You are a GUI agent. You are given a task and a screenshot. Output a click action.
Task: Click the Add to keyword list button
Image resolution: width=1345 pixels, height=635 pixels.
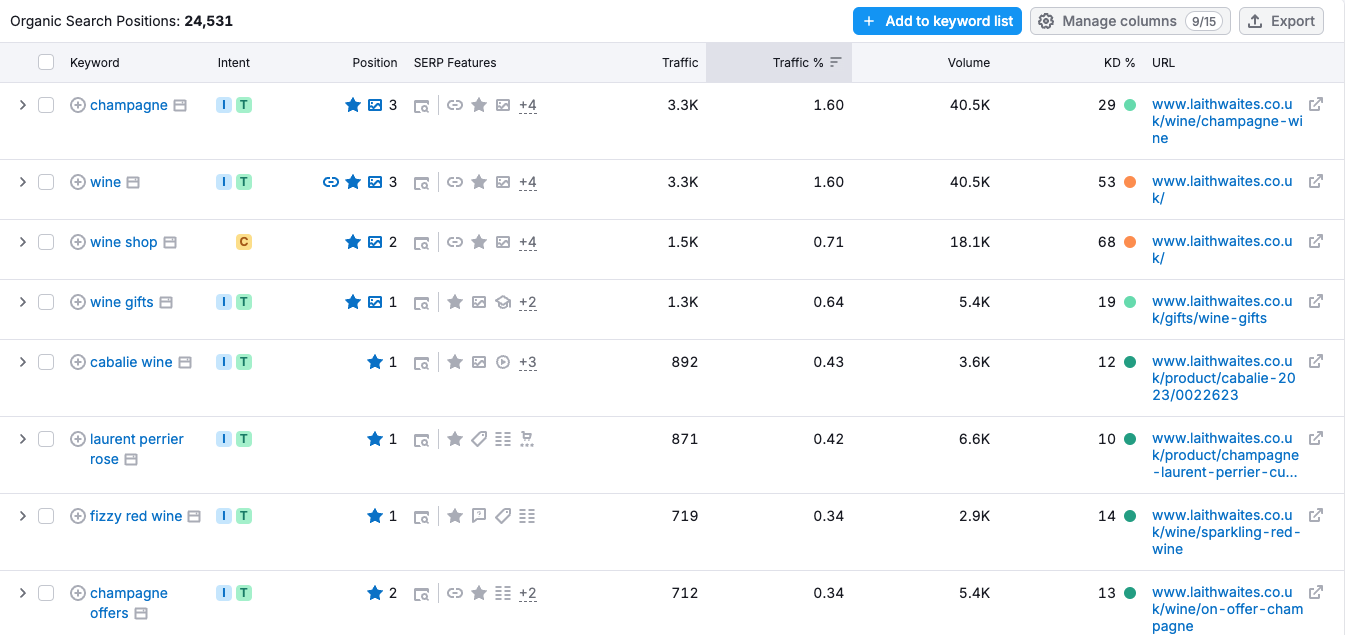click(937, 20)
